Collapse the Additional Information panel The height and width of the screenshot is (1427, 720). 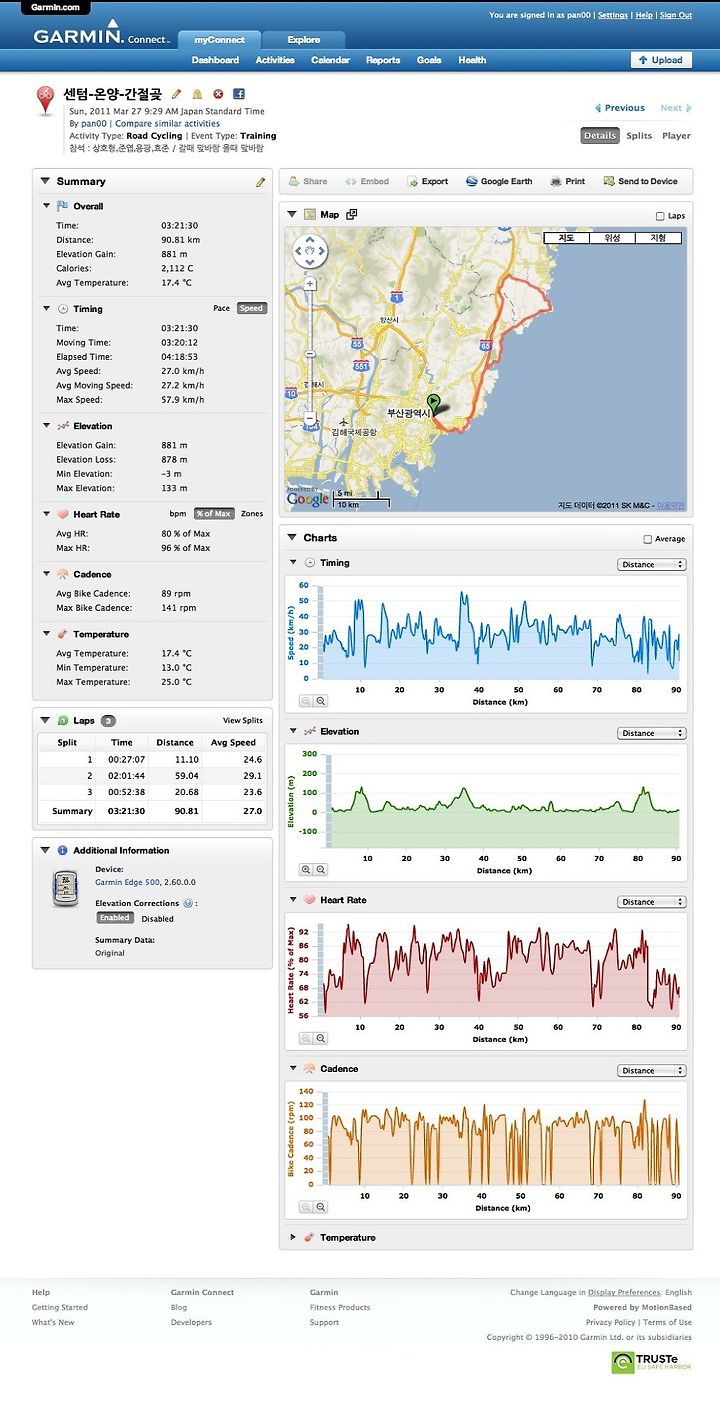coord(45,850)
